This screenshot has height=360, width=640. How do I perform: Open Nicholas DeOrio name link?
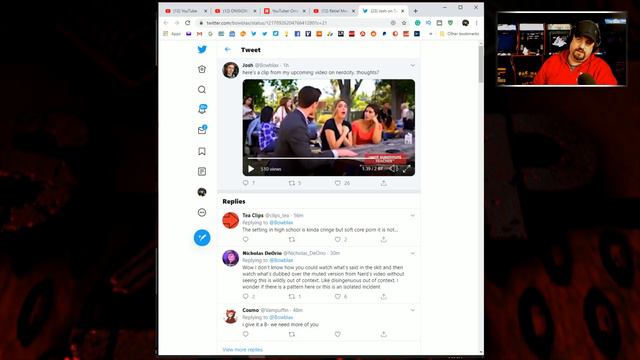pos(262,253)
